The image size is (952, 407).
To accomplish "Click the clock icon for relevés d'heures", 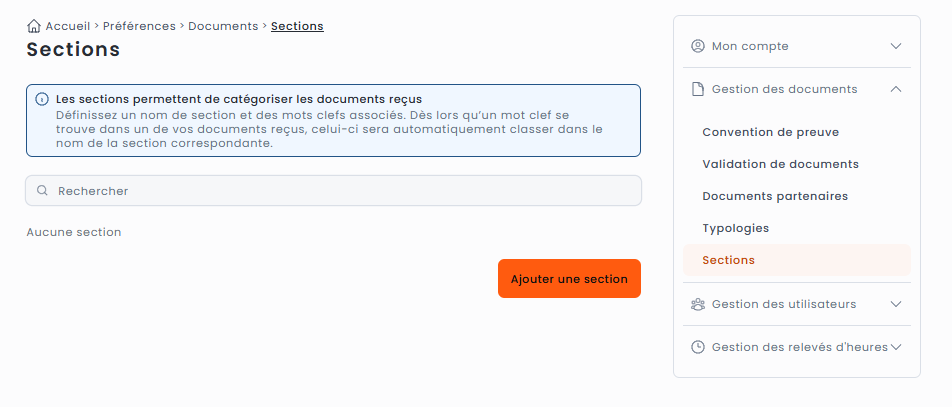I will point(698,347).
